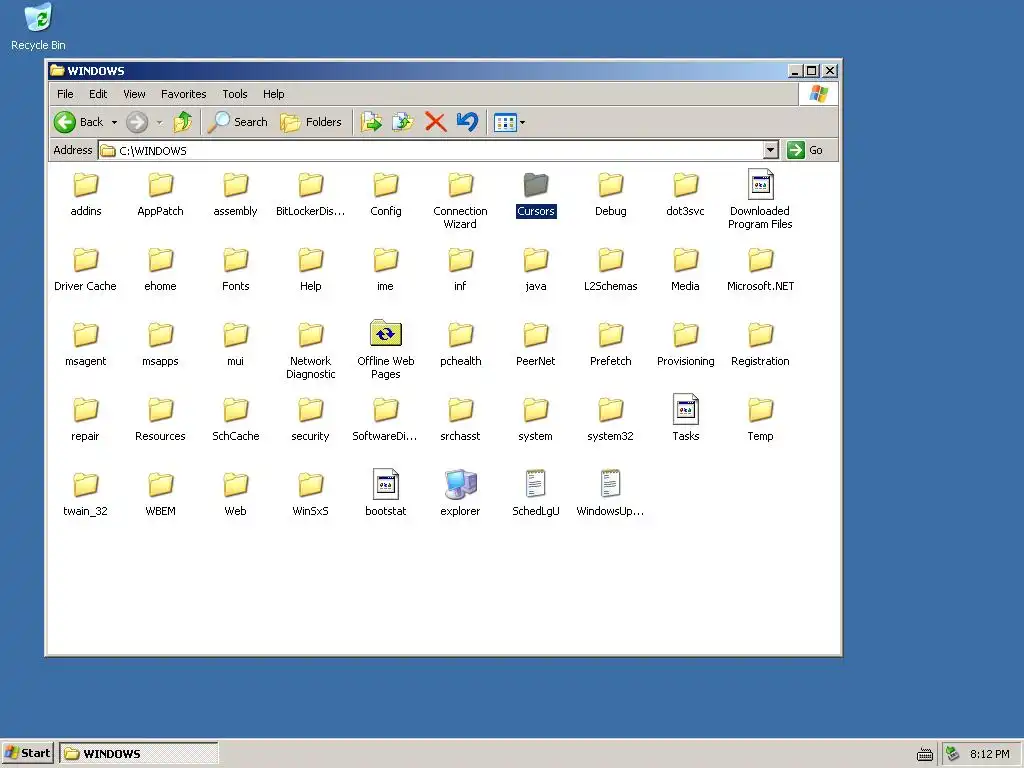The width and height of the screenshot is (1024, 768).
Task: Open the Help menu
Action: coord(274,94)
